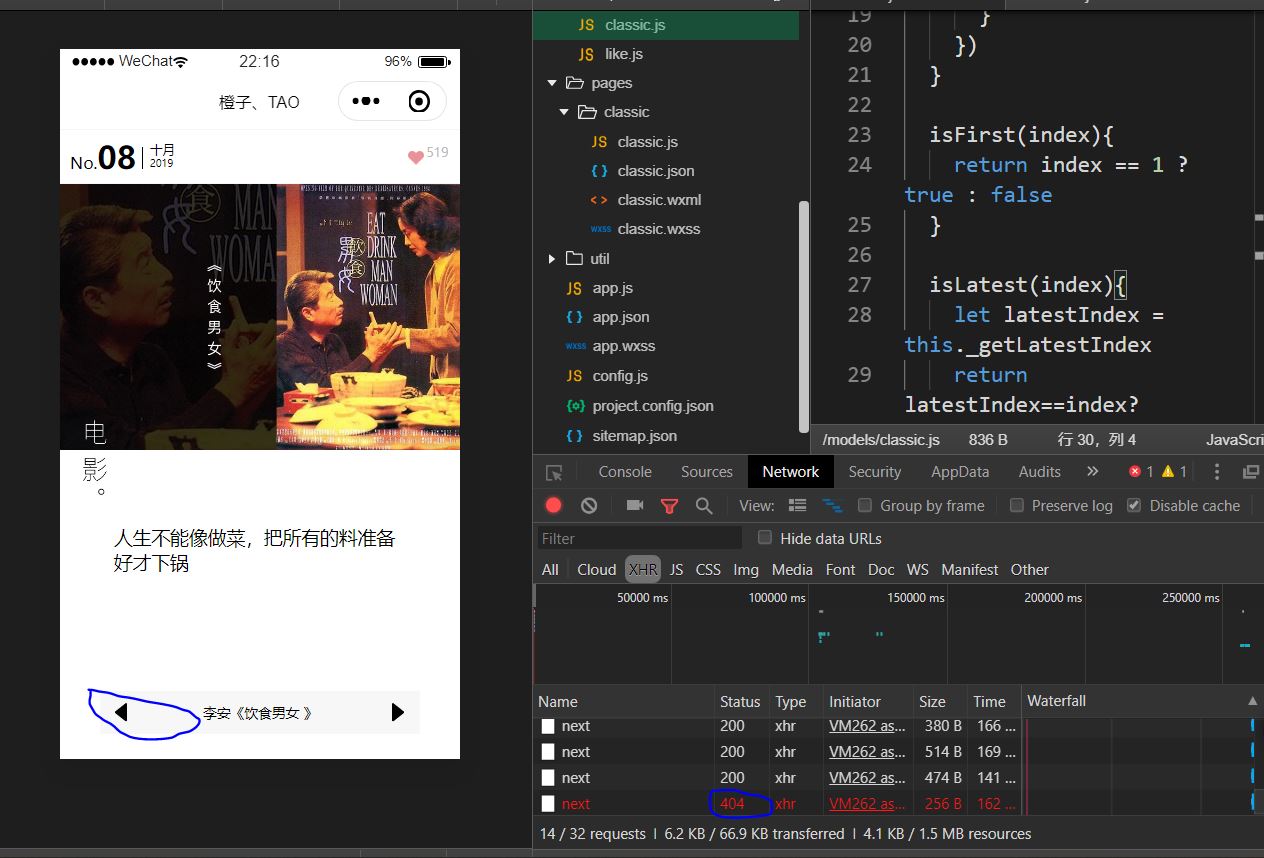Filter requests by Cloud
The image size is (1264, 858).
pos(597,569)
